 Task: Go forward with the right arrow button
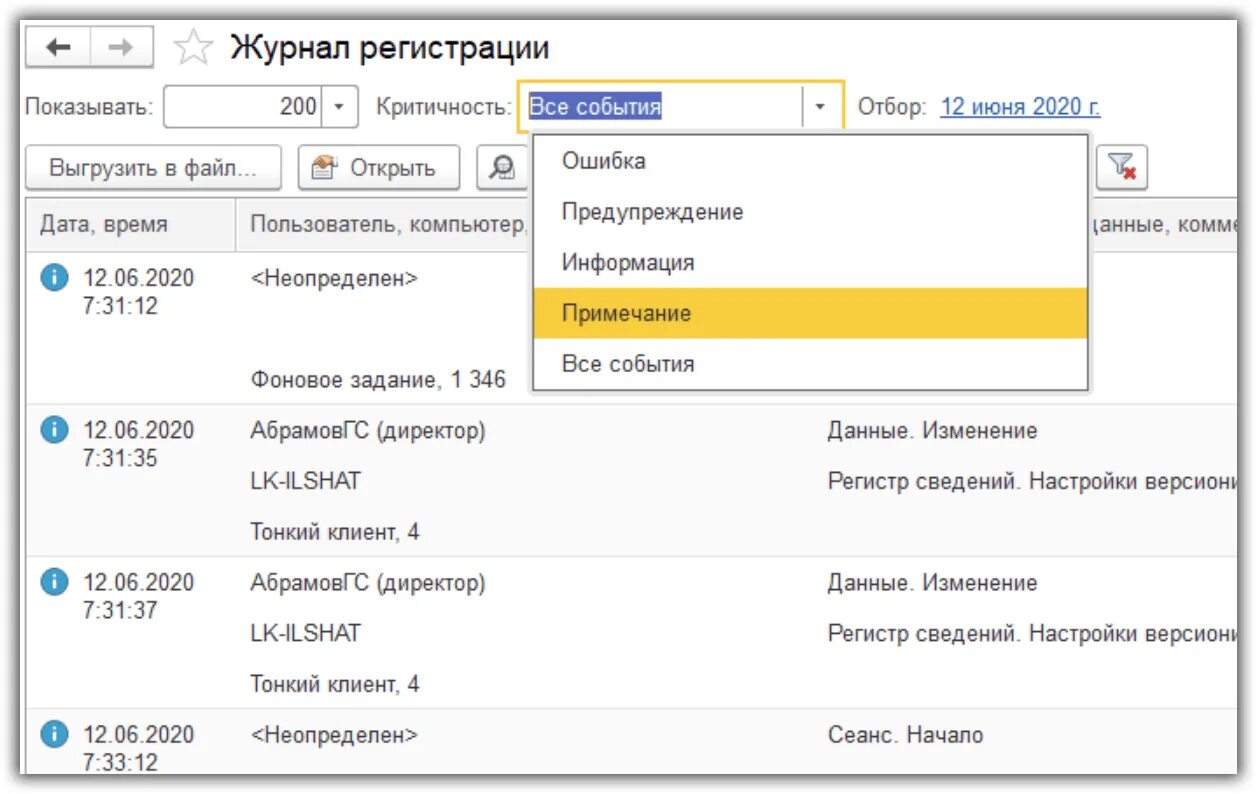(x=121, y=47)
